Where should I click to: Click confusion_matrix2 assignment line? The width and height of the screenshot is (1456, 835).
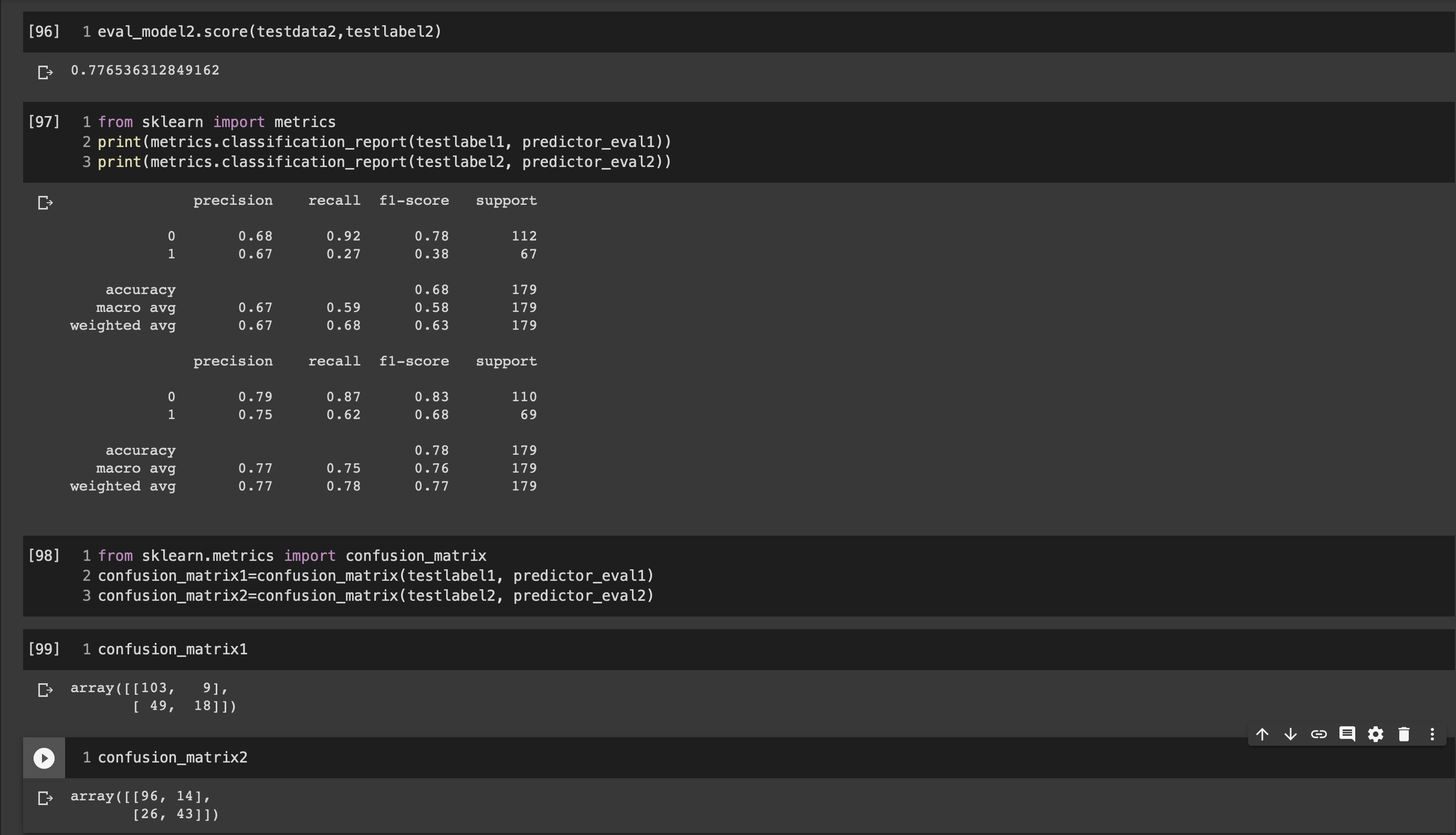(376, 596)
